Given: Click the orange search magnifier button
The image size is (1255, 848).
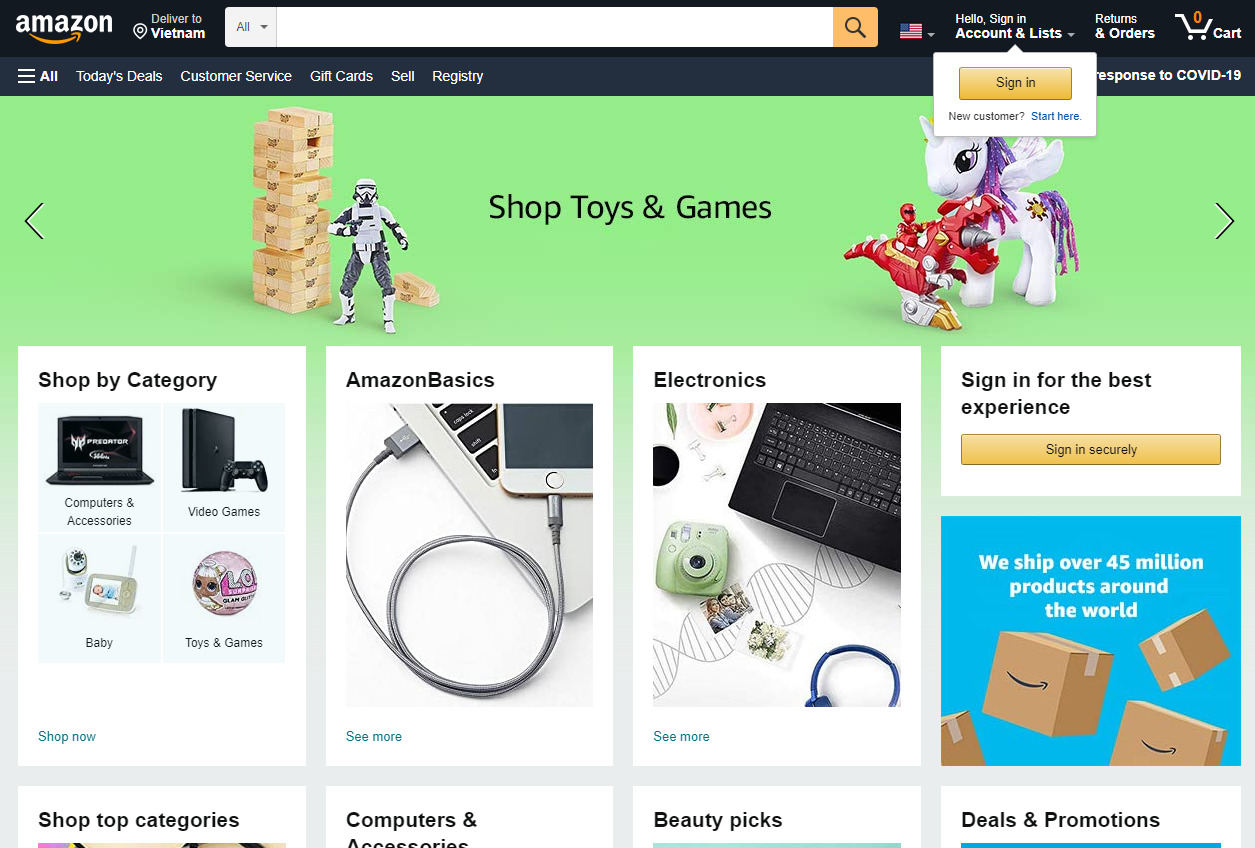Looking at the screenshot, I should [855, 27].
